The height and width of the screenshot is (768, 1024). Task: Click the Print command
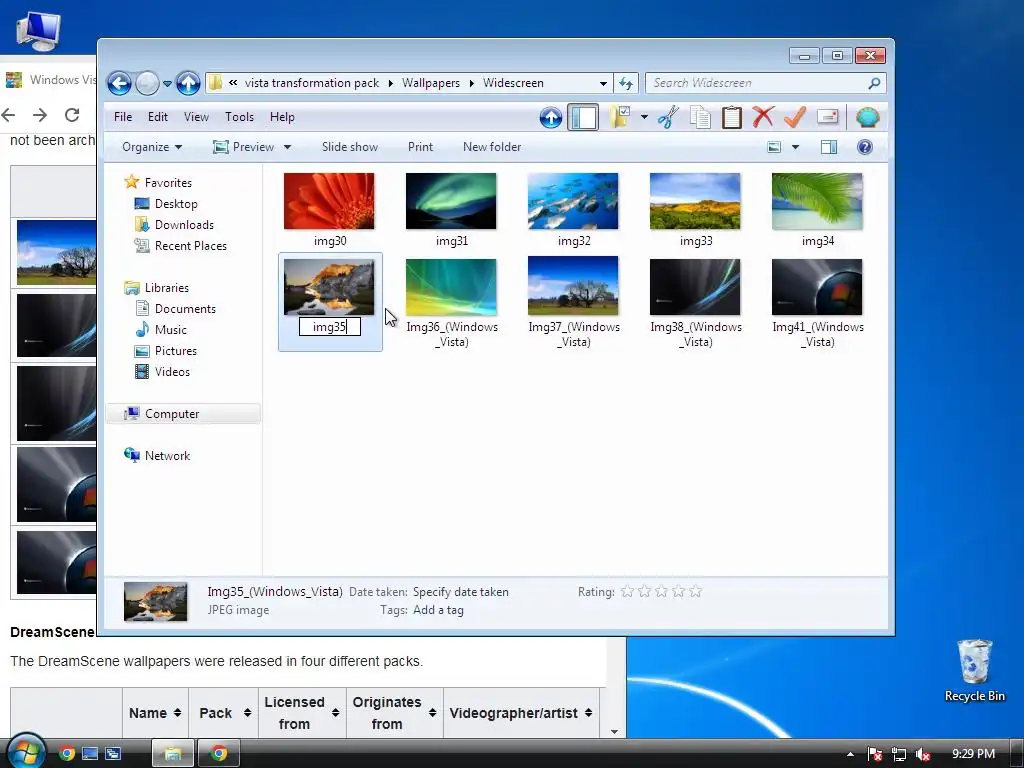pos(420,147)
